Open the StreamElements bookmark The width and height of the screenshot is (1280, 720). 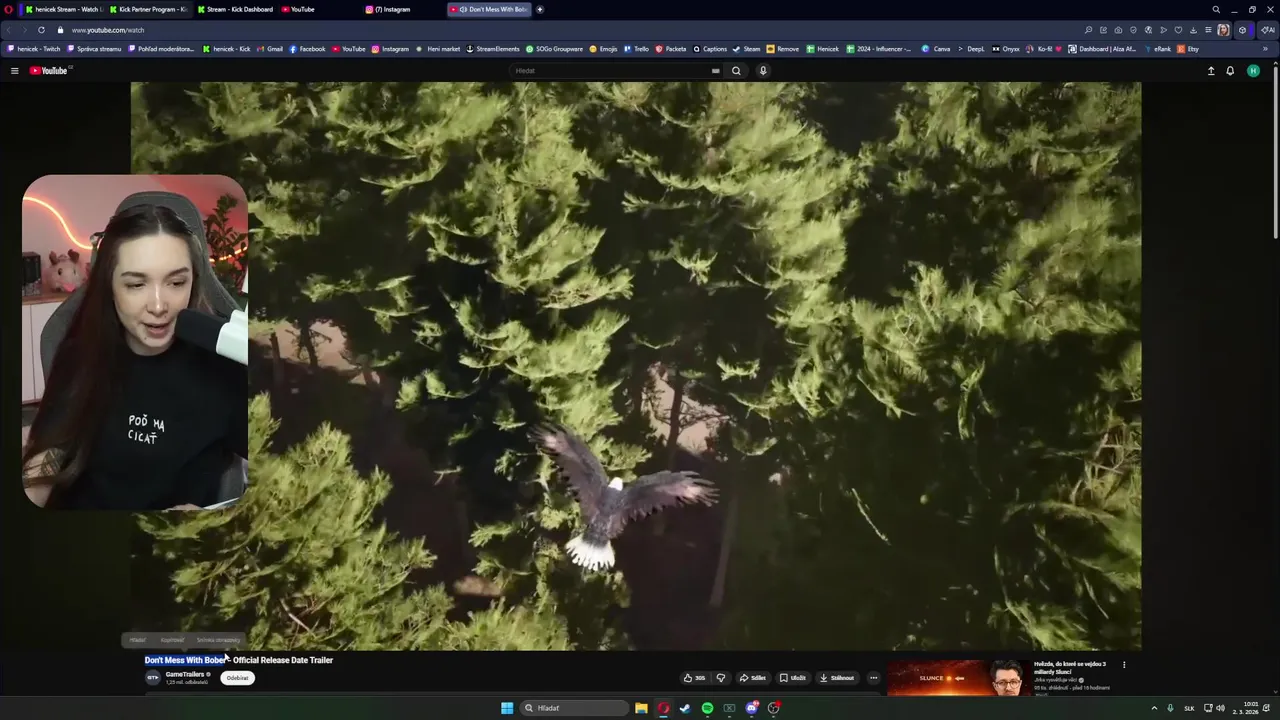pos(493,48)
